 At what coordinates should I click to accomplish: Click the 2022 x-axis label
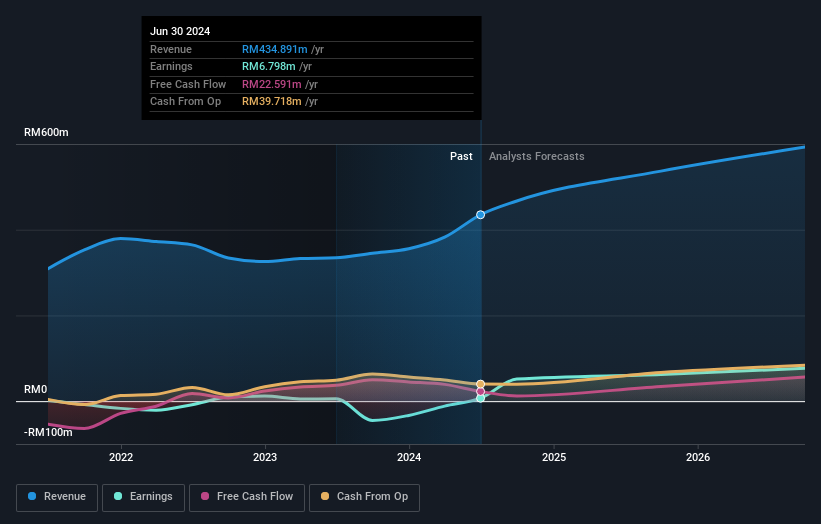121,457
